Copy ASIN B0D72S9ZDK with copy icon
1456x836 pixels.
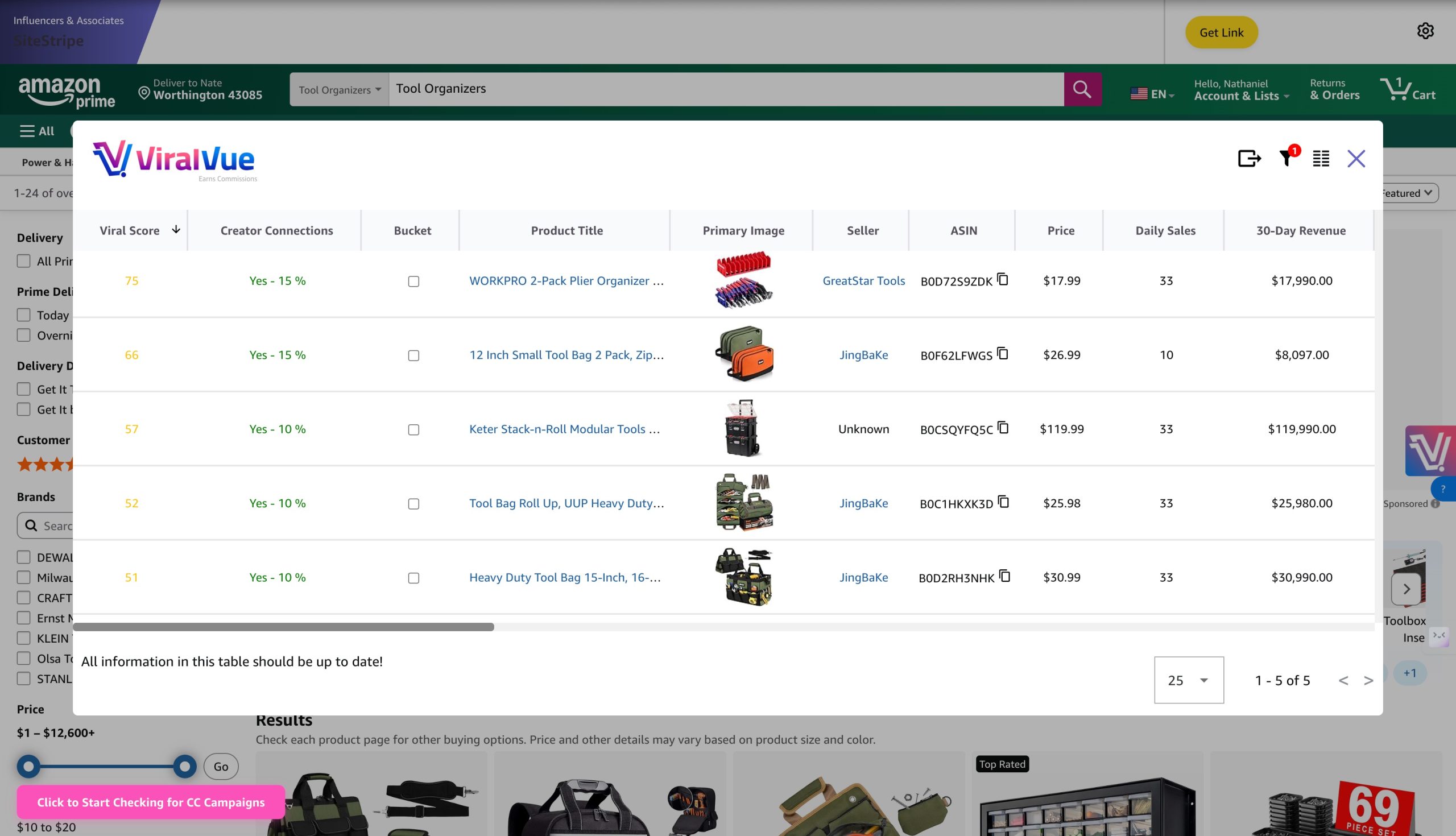click(x=1003, y=279)
